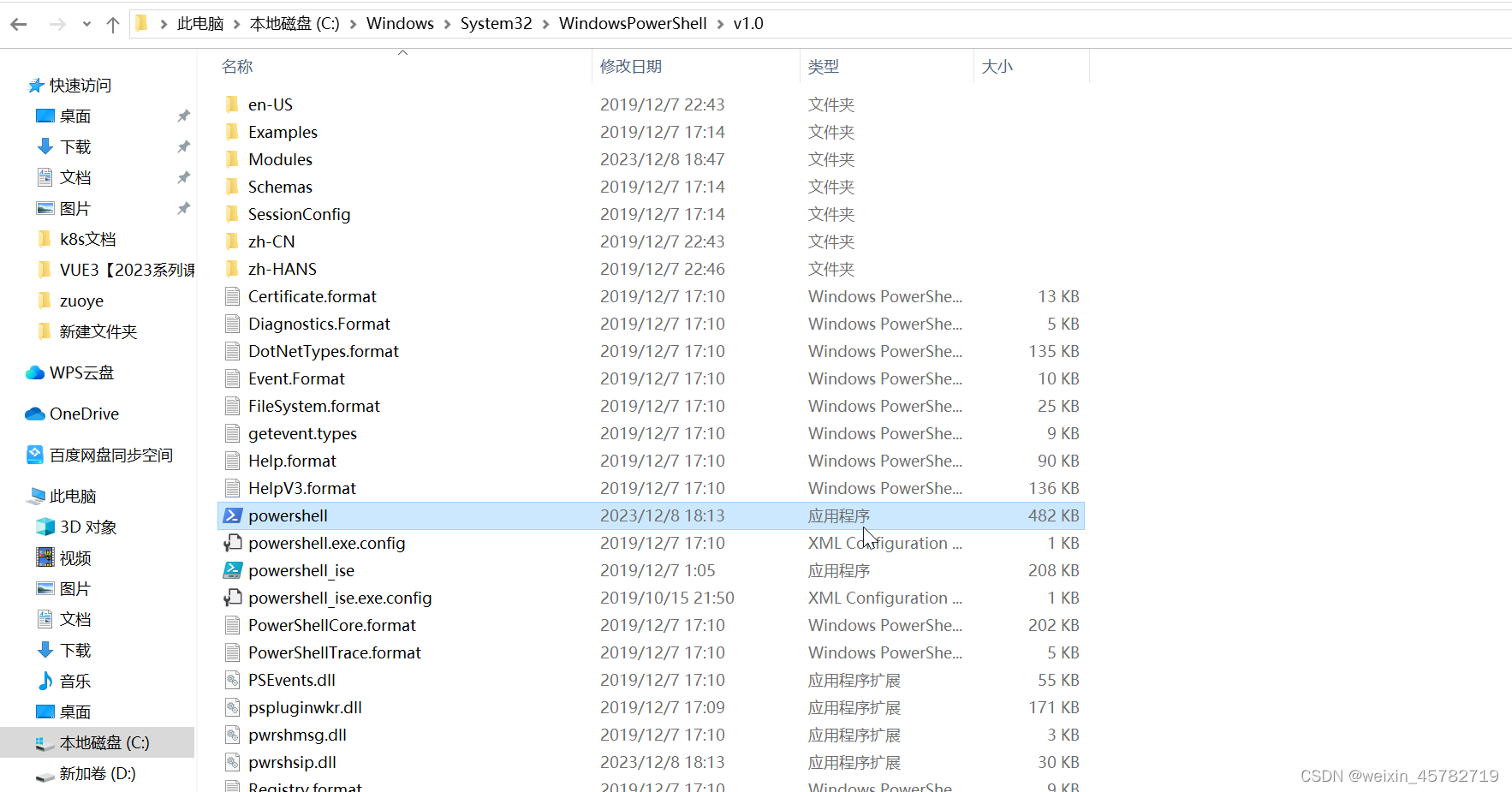This screenshot has height=792, width=1512.
Task: Click the 本地磁盘 (C:) breadcrumb segment
Action: 295,24
